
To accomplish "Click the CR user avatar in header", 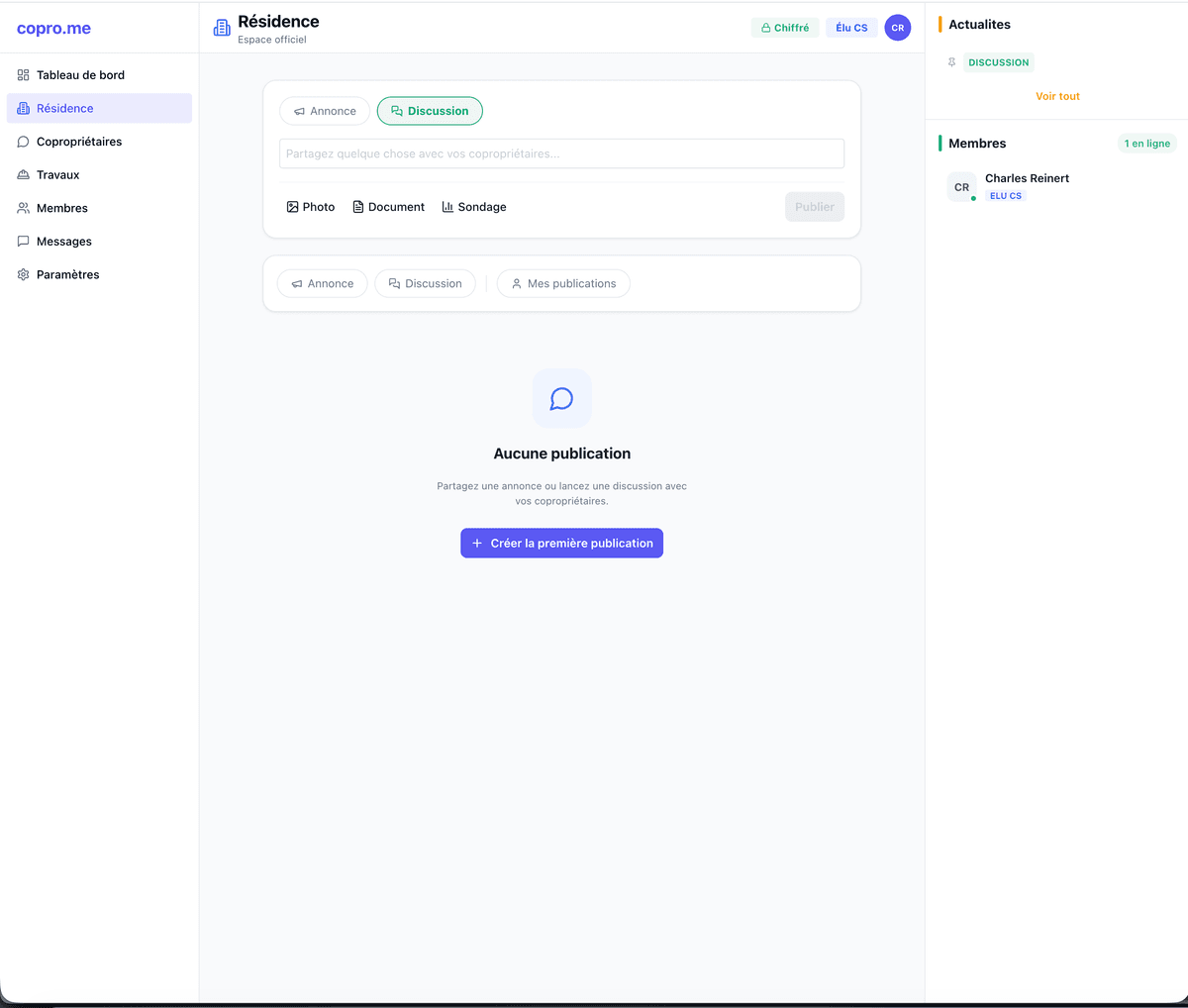I will [897, 28].
